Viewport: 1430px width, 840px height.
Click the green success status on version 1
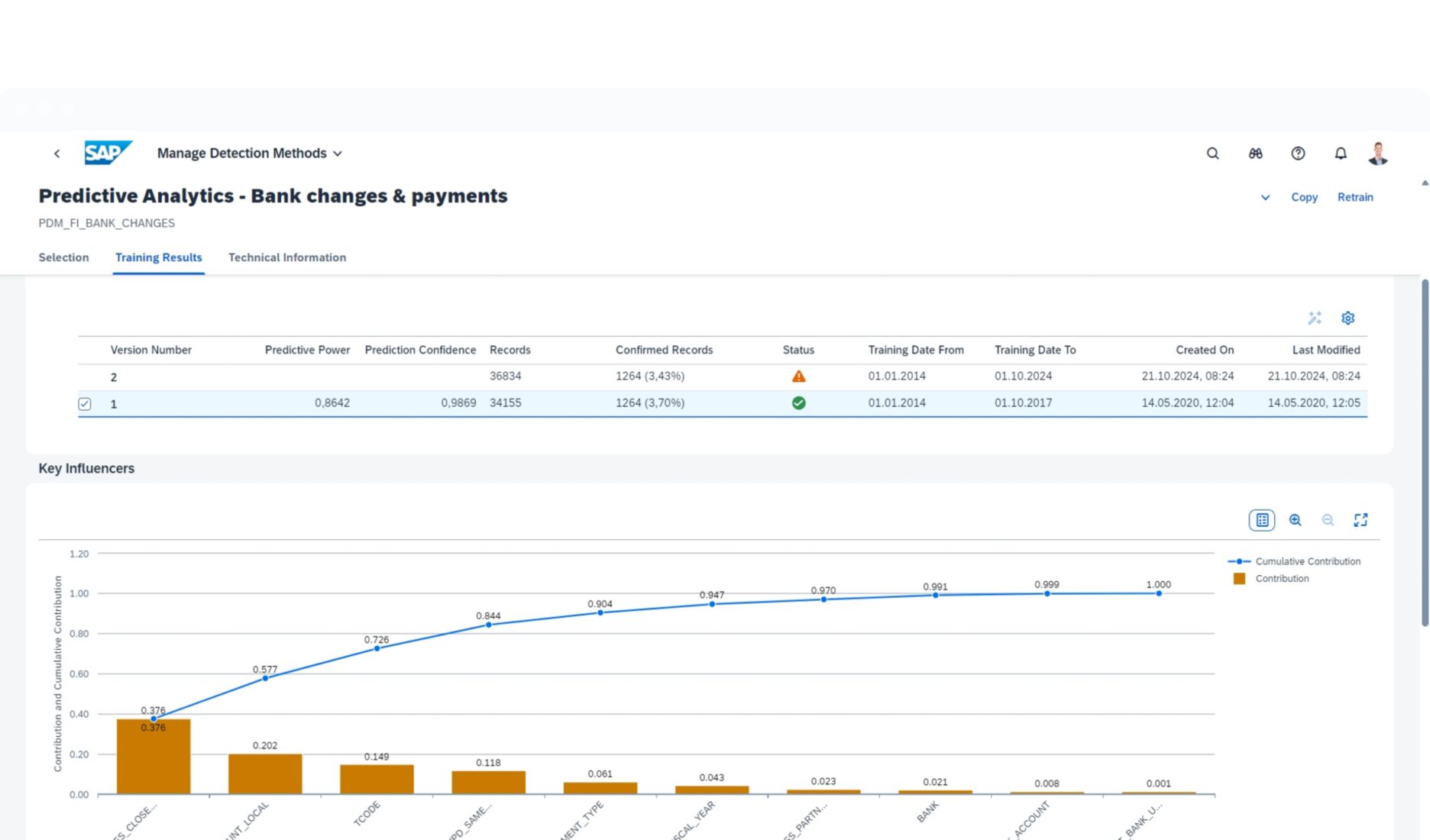pos(798,402)
